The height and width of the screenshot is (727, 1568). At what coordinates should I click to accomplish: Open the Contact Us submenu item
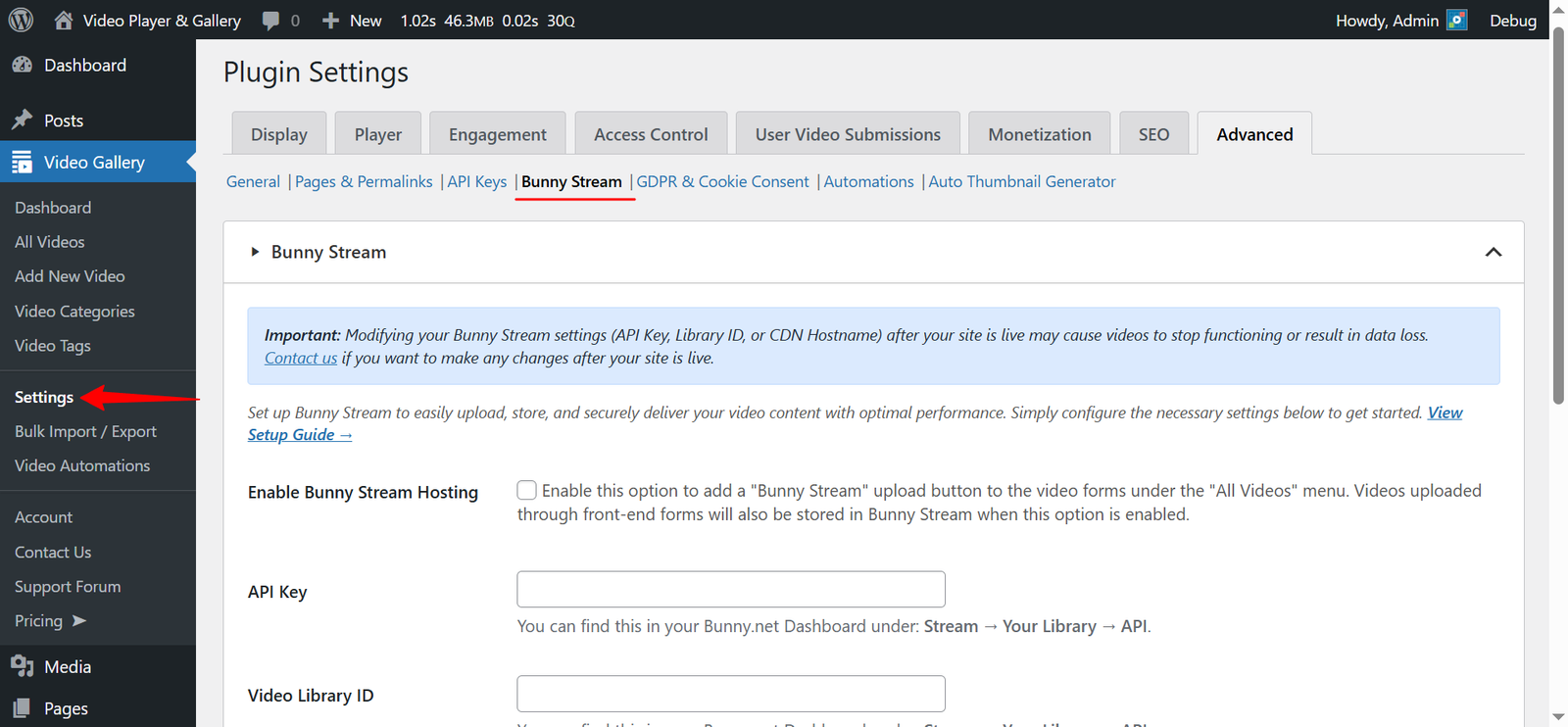click(53, 552)
